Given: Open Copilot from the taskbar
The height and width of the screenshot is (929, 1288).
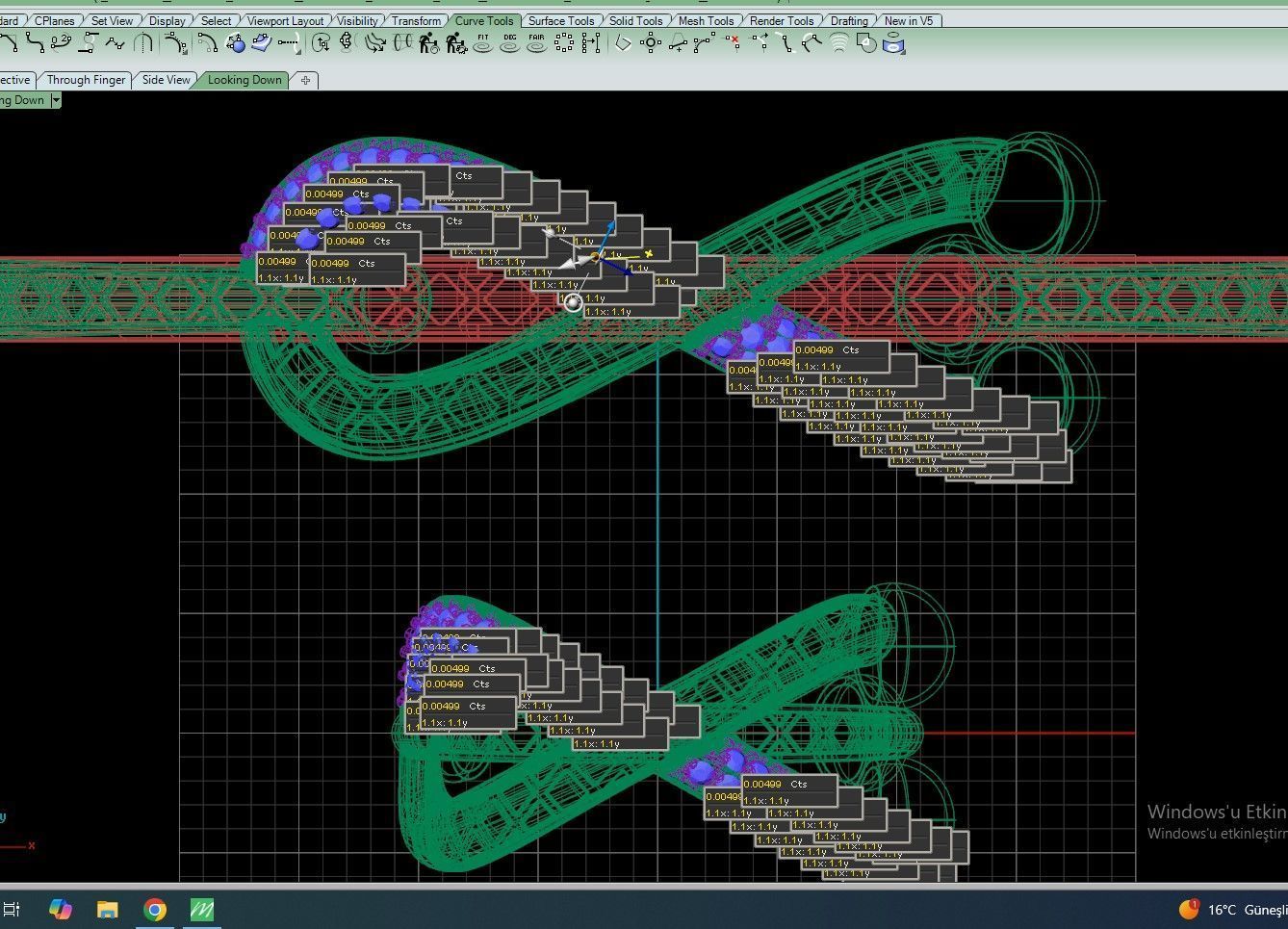Looking at the screenshot, I should click(60, 909).
